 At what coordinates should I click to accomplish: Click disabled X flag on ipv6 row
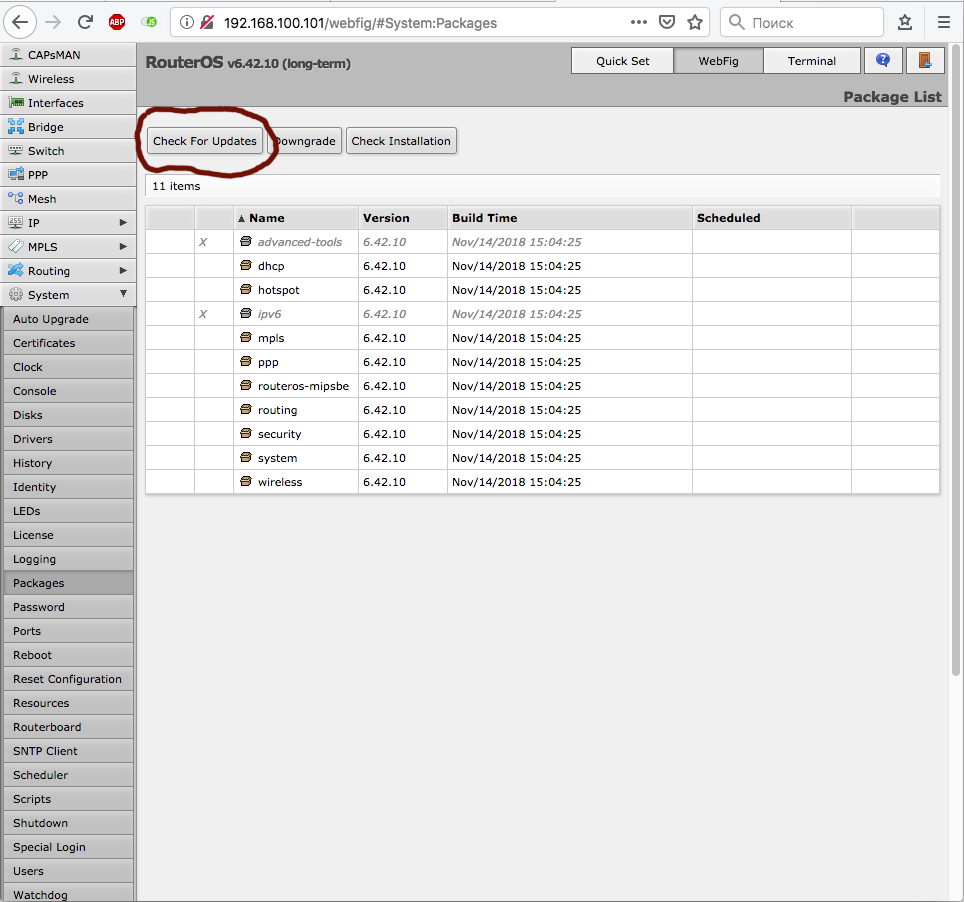point(203,314)
